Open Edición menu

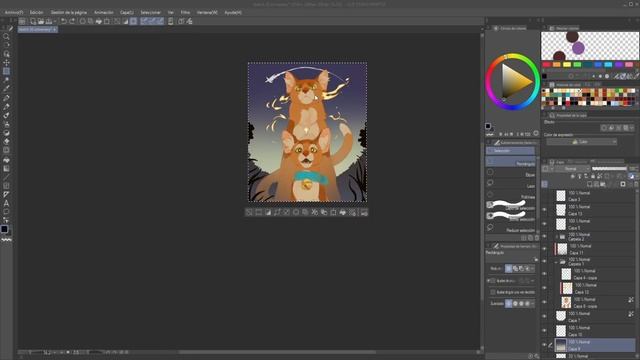[x=36, y=13]
